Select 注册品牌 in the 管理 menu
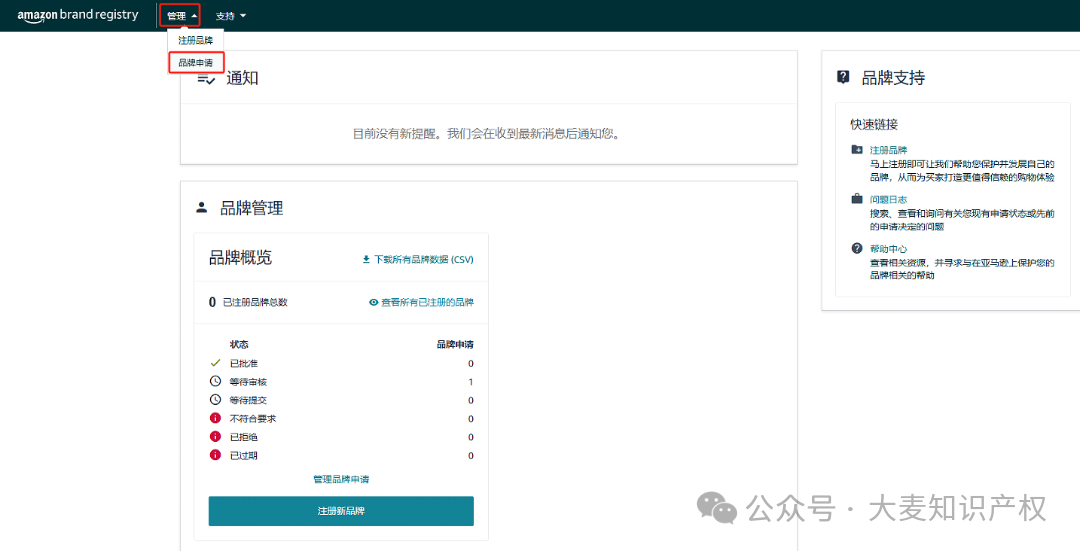1080x551 pixels. pyautogui.click(x=196, y=41)
